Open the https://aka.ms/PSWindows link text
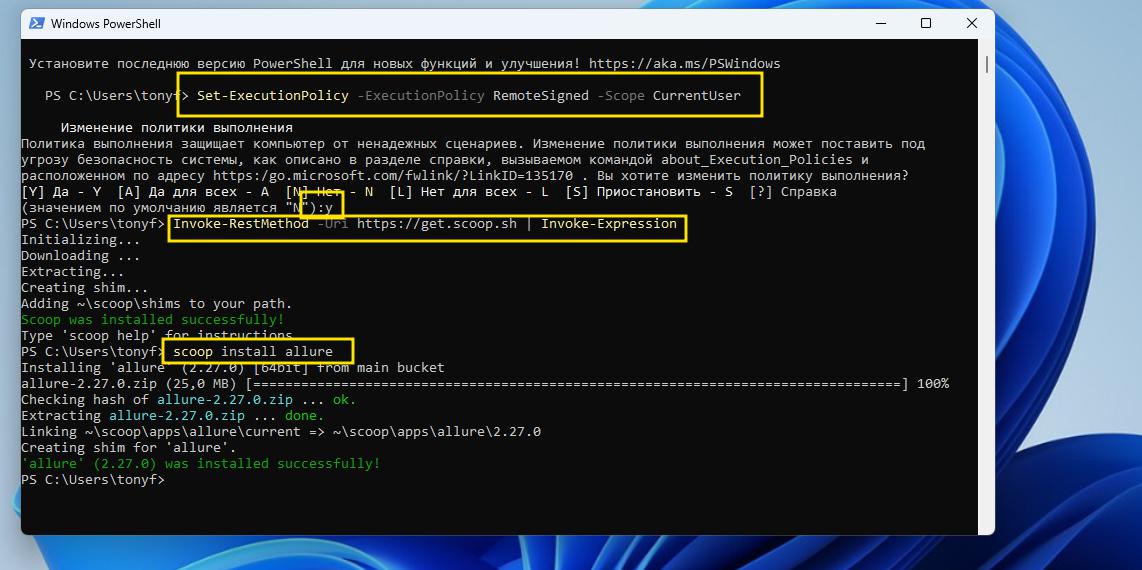Screen dimensions: 1142x570 685,63
